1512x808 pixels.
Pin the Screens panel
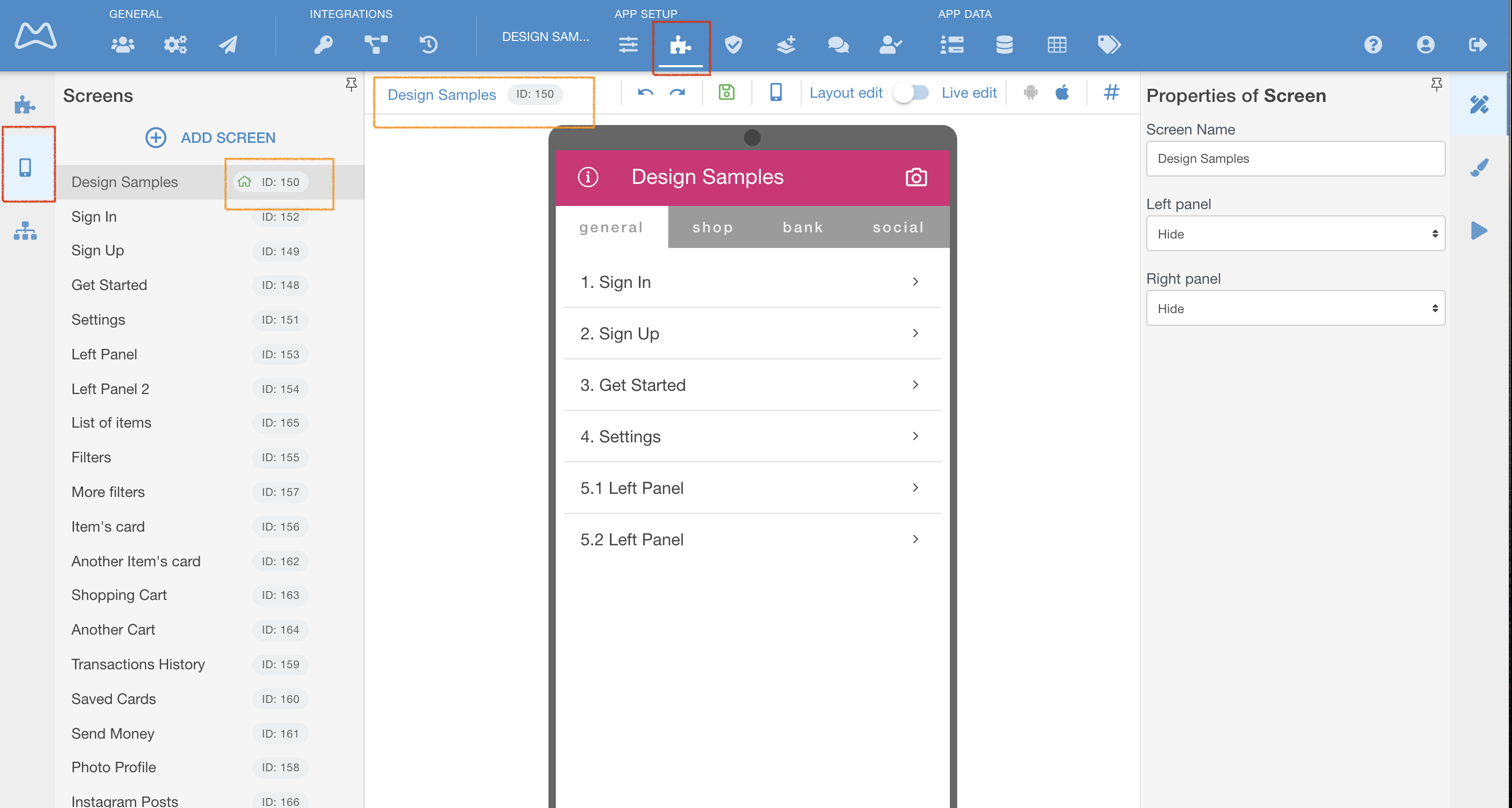coord(351,85)
